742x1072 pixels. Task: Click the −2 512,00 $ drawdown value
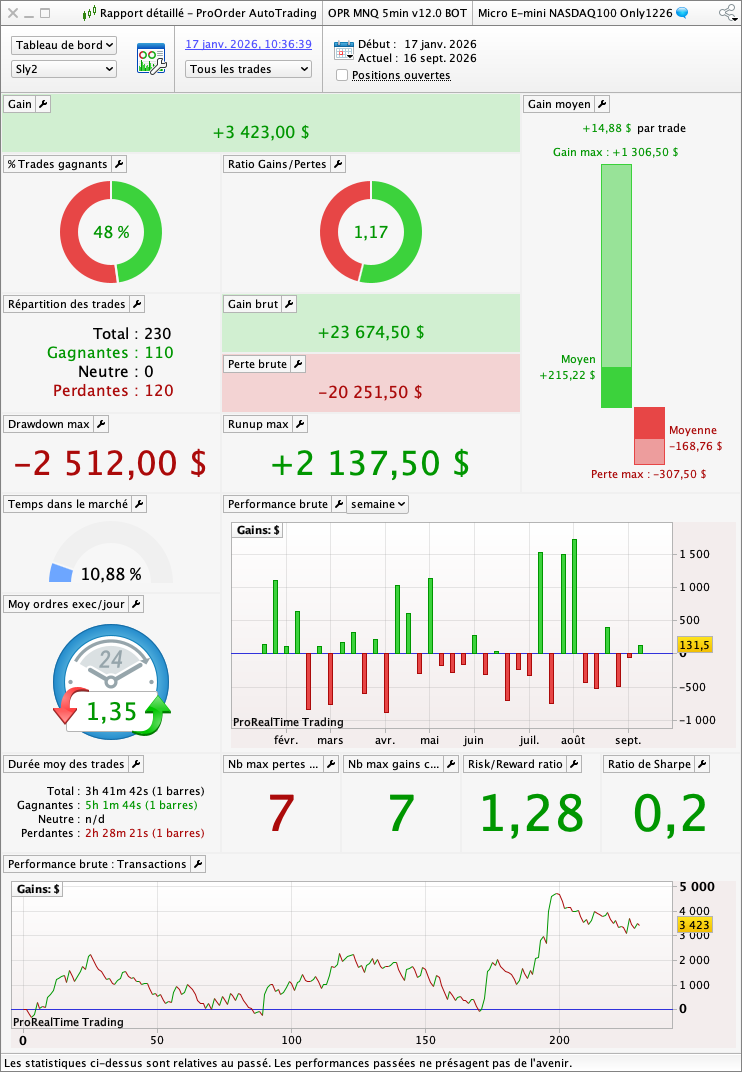(110, 463)
